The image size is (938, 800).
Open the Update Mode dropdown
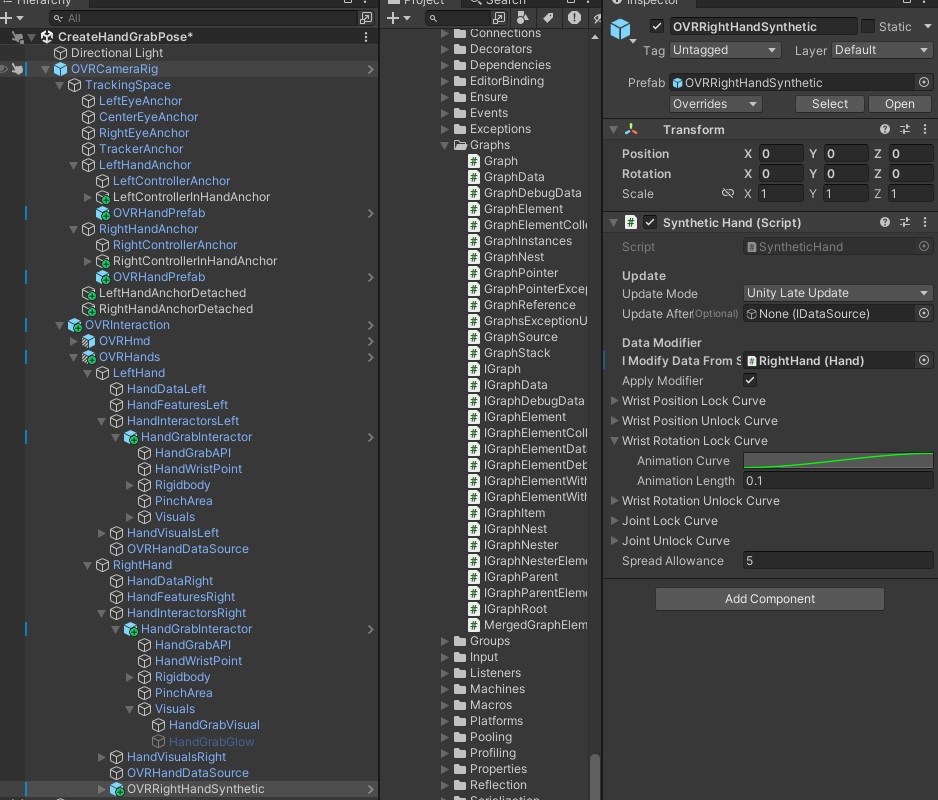[x=838, y=293]
